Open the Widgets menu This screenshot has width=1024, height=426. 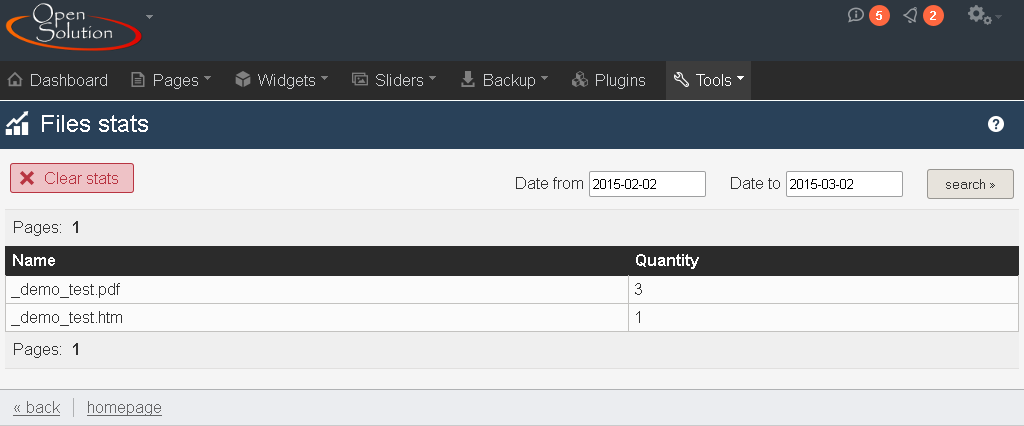tap(281, 80)
